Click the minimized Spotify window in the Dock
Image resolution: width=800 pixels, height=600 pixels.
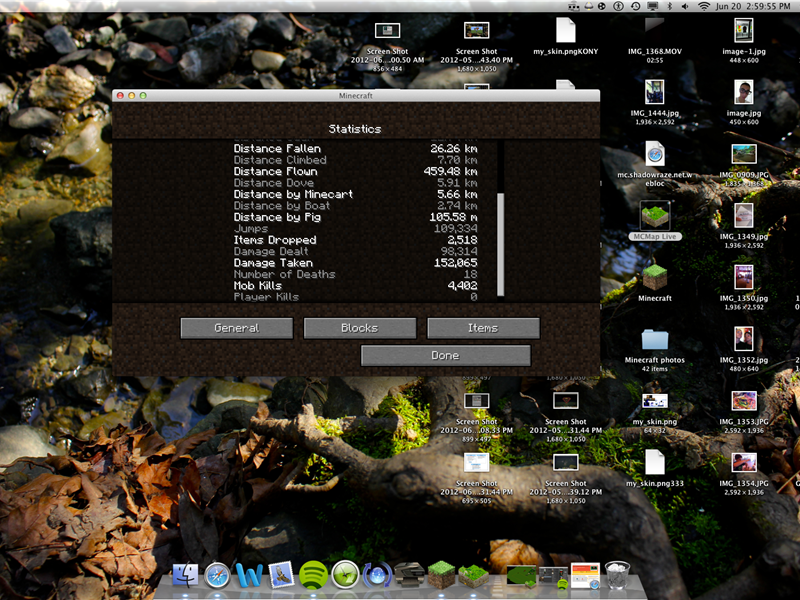click(x=554, y=577)
